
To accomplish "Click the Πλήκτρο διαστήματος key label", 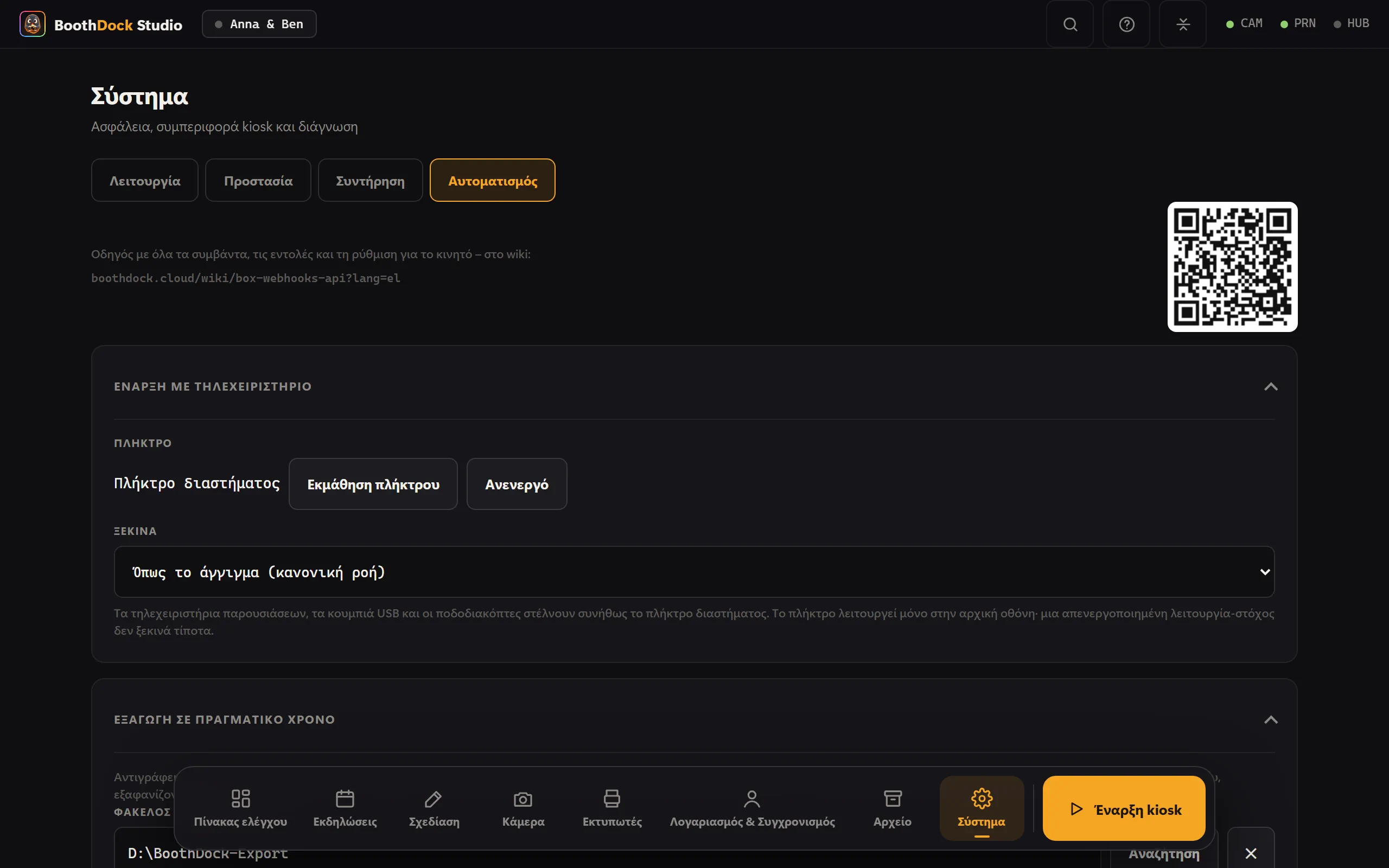I will coord(197,483).
